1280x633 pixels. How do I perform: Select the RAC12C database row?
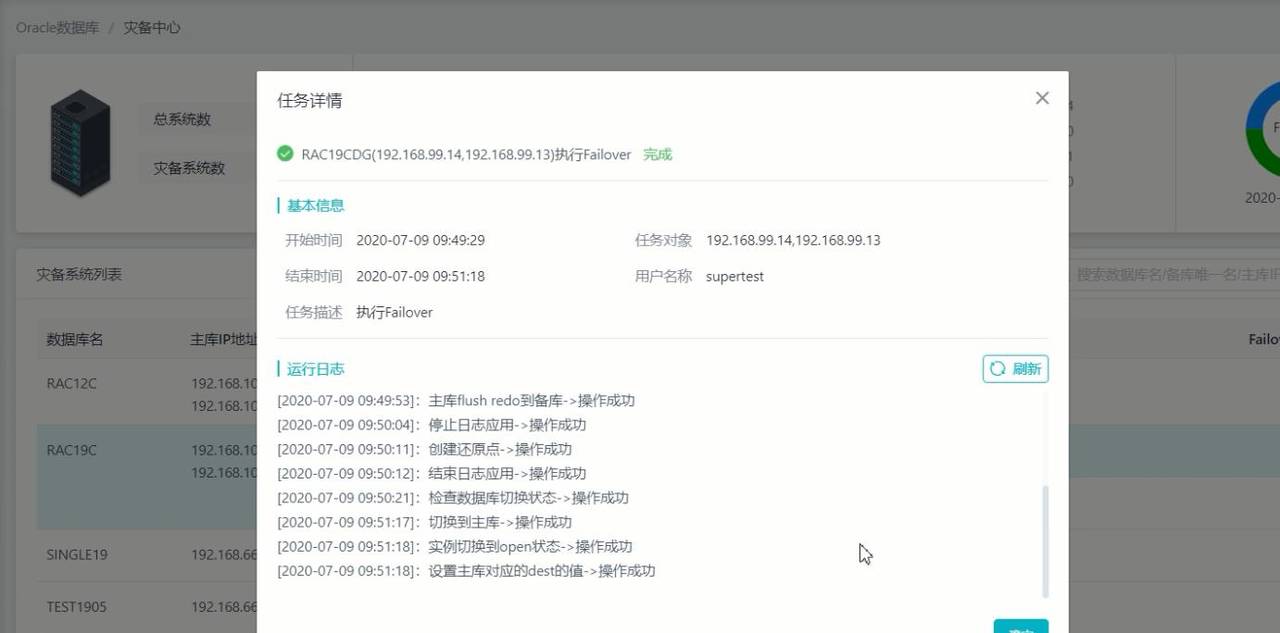[x=71, y=383]
